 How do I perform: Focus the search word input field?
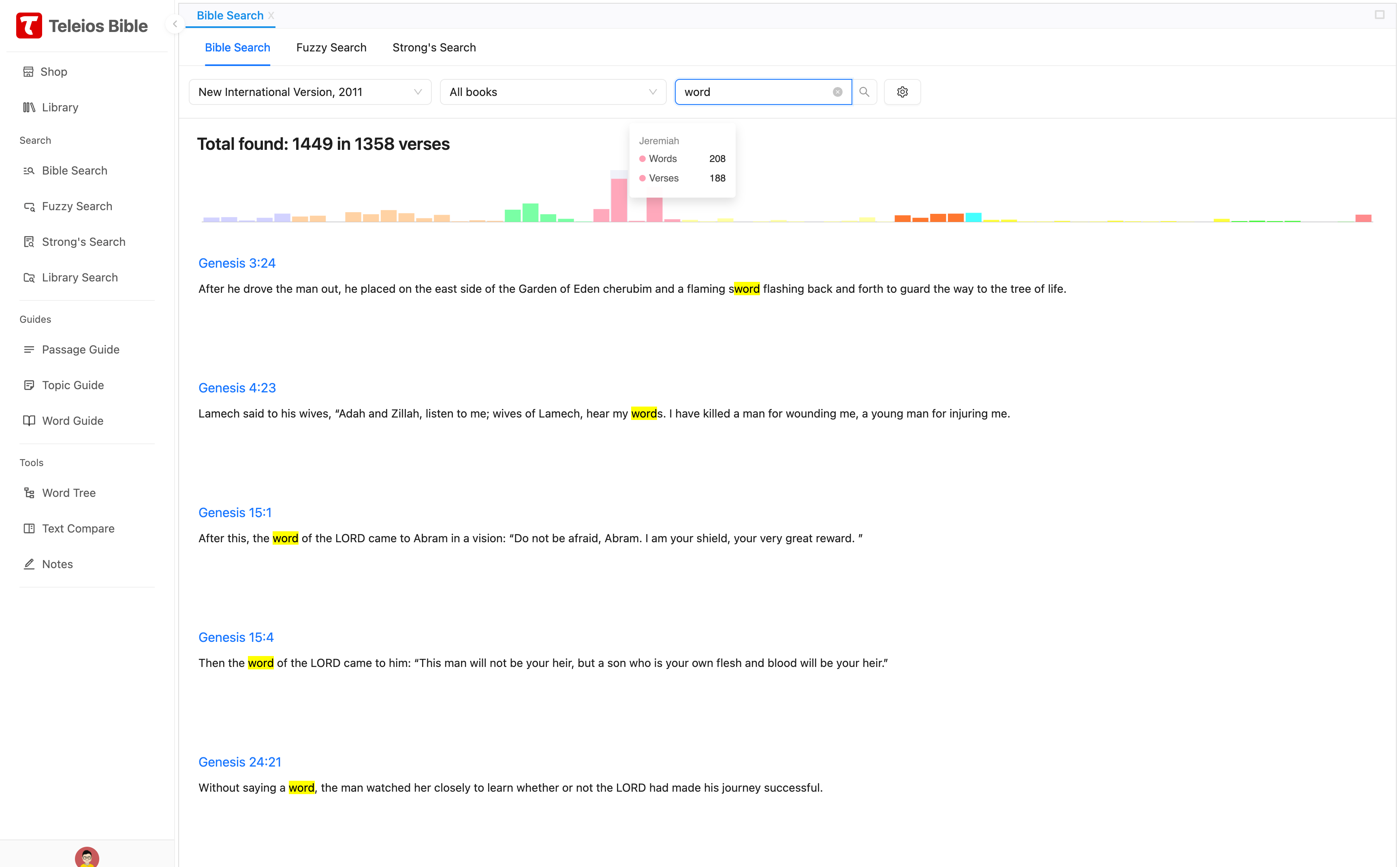point(755,92)
